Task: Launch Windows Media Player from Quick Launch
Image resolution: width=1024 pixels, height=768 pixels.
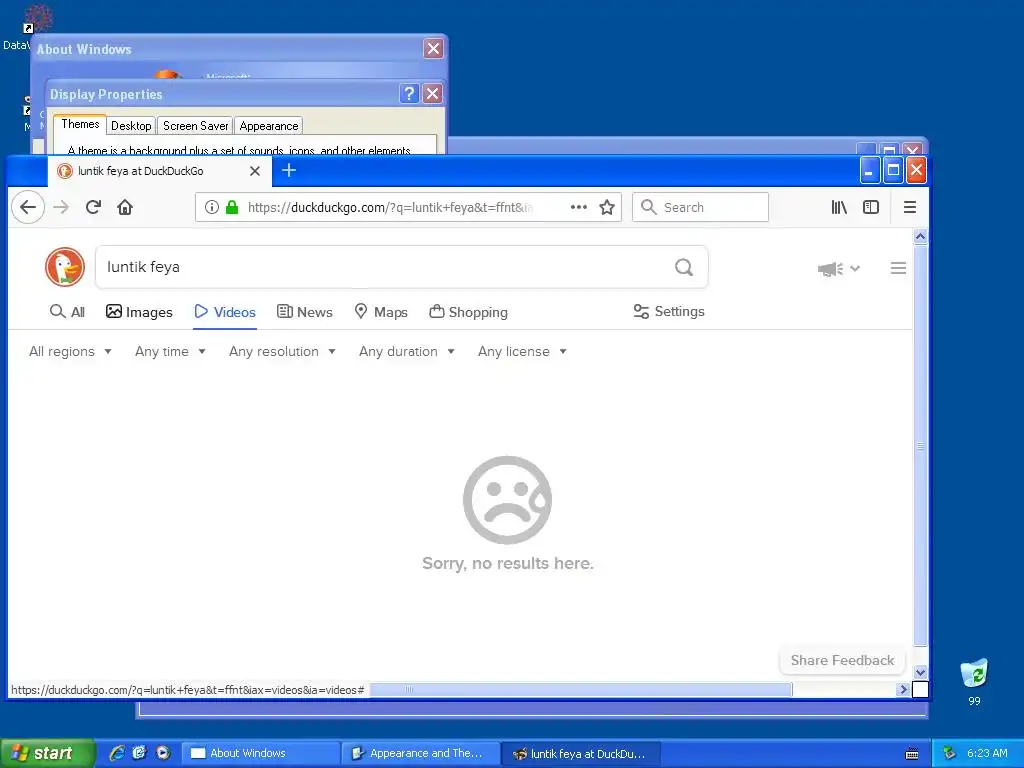Action: click(162, 753)
